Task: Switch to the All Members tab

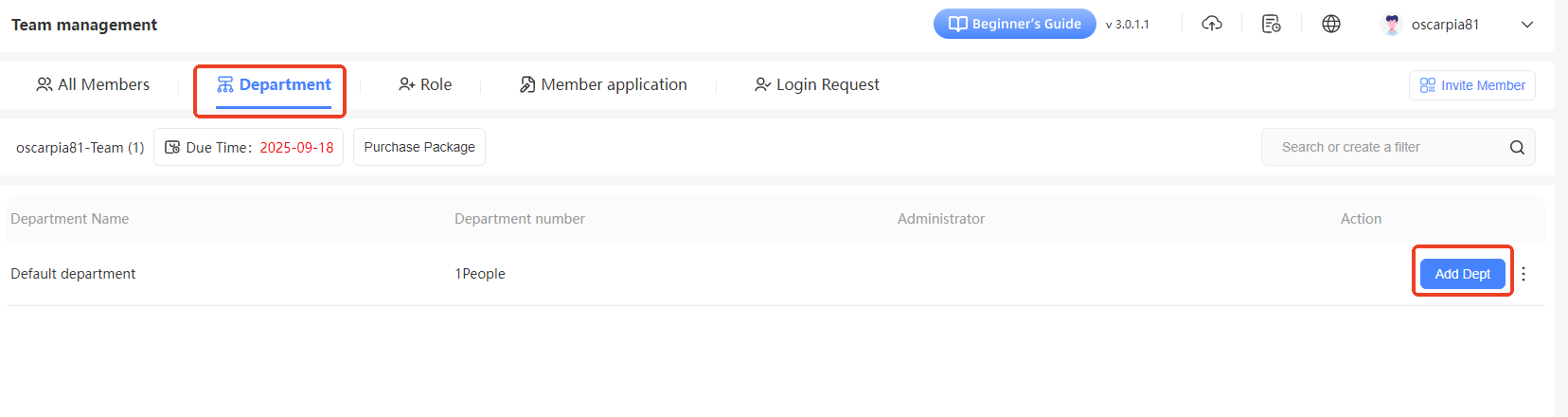Action: [x=93, y=84]
